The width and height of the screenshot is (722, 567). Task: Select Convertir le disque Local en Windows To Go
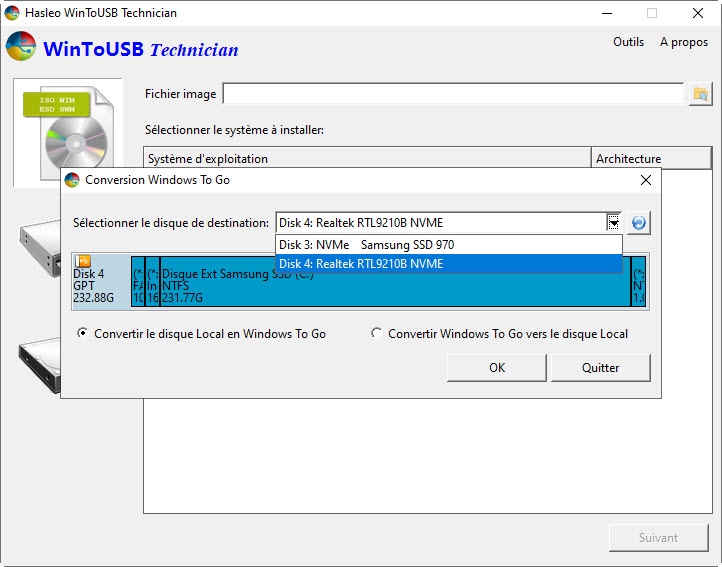click(x=202, y=333)
